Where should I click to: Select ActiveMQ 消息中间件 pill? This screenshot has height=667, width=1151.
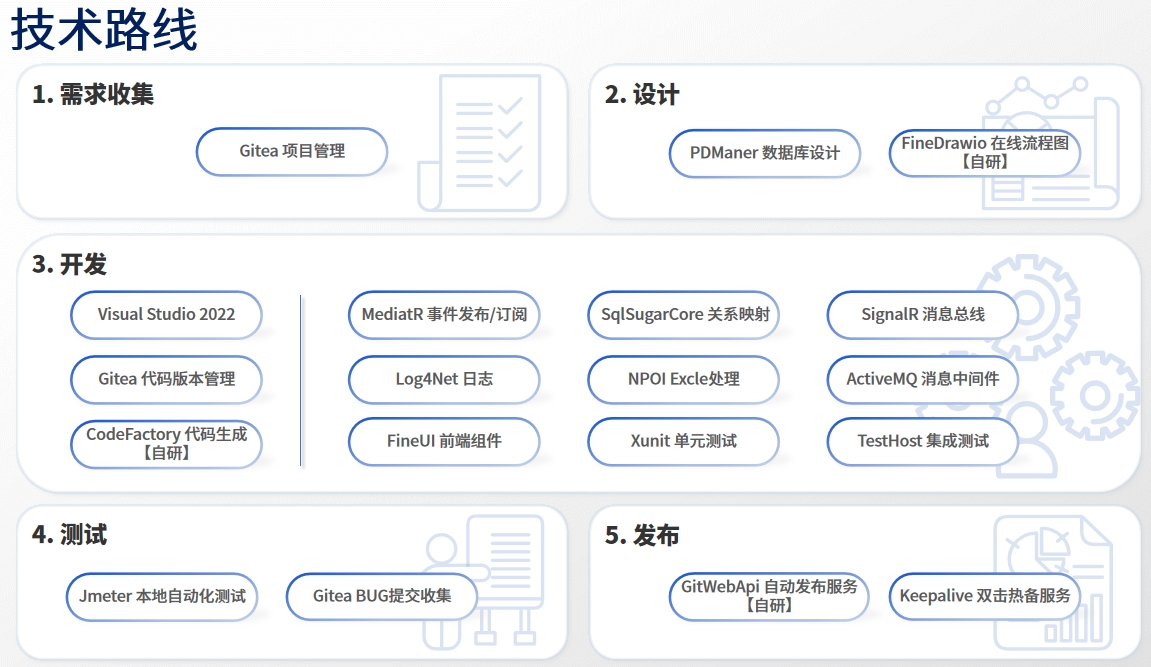click(x=923, y=379)
